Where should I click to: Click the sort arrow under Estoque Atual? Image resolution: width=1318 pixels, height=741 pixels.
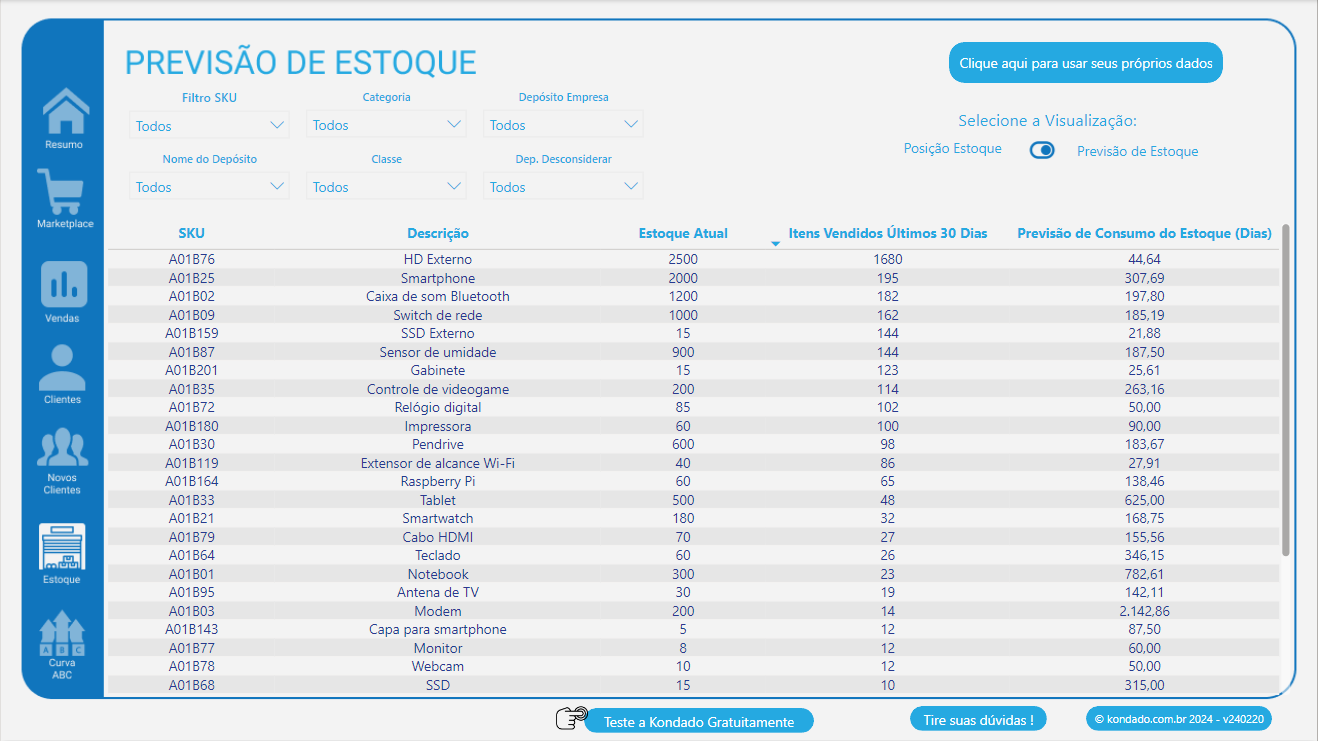(x=775, y=242)
